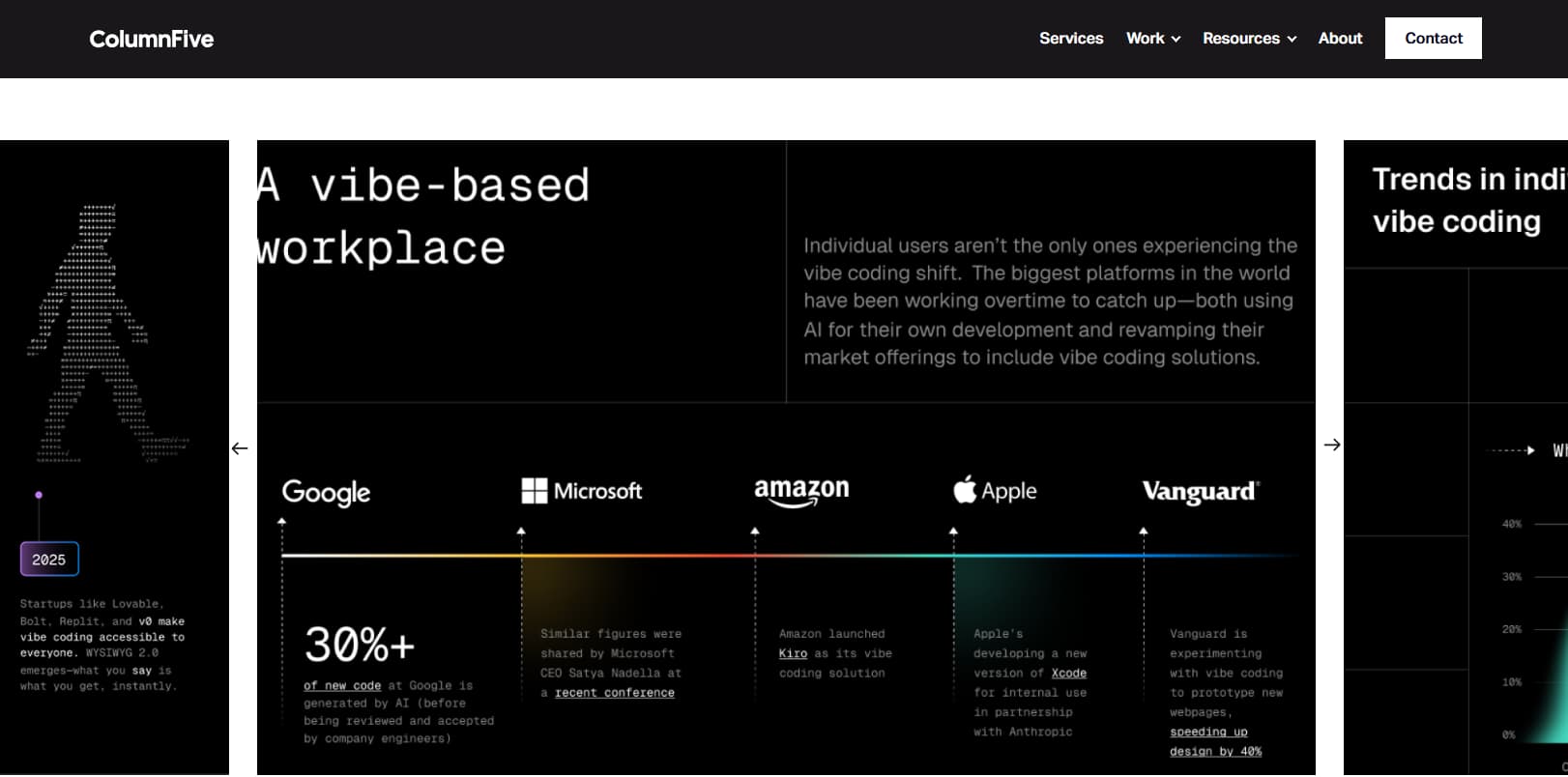Image resolution: width=1568 pixels, height=777 pixels.
Task: Click the Google logo
Action: click(x=327, y=493)
